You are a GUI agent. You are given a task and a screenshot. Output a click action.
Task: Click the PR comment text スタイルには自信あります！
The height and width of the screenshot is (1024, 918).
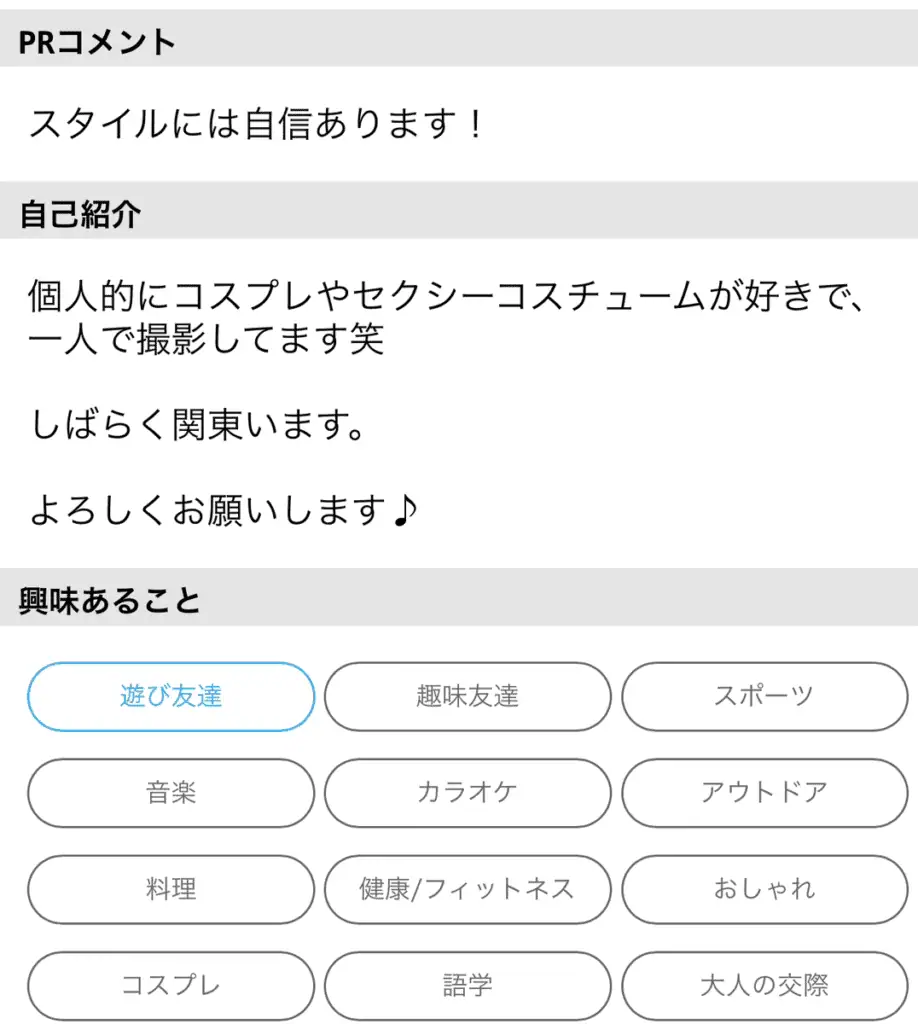click(257, 123)
